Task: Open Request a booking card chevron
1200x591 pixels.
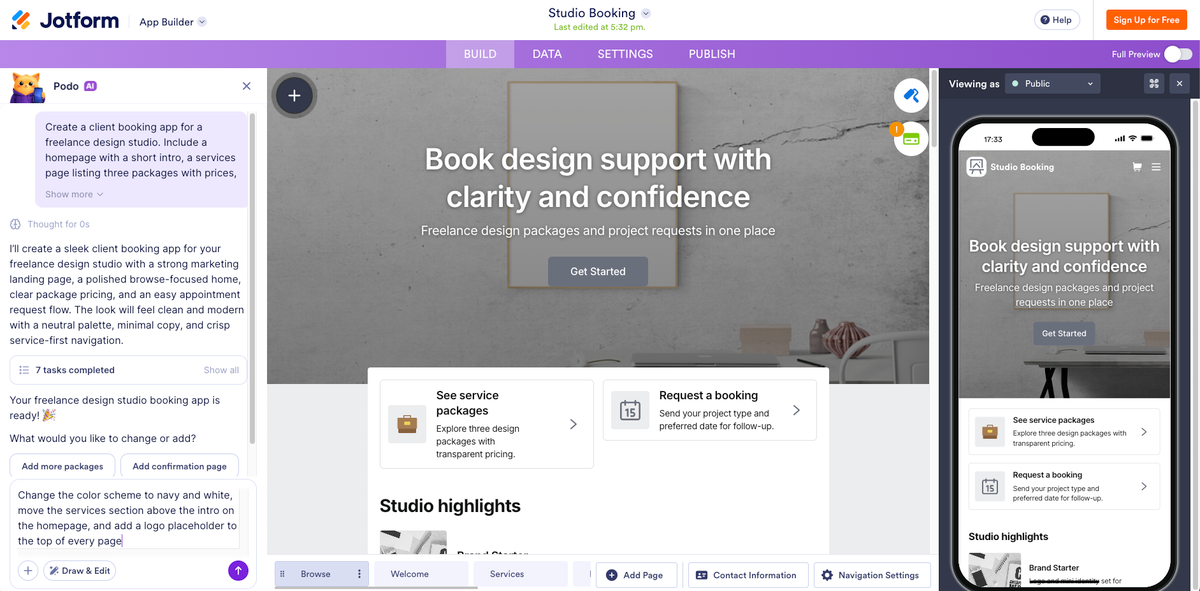Action: [x=796, y=410]
